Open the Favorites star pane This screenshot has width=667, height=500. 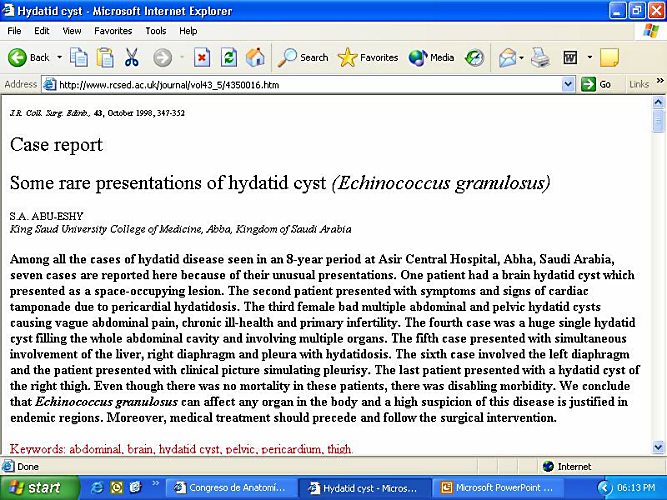coord(368,57)
